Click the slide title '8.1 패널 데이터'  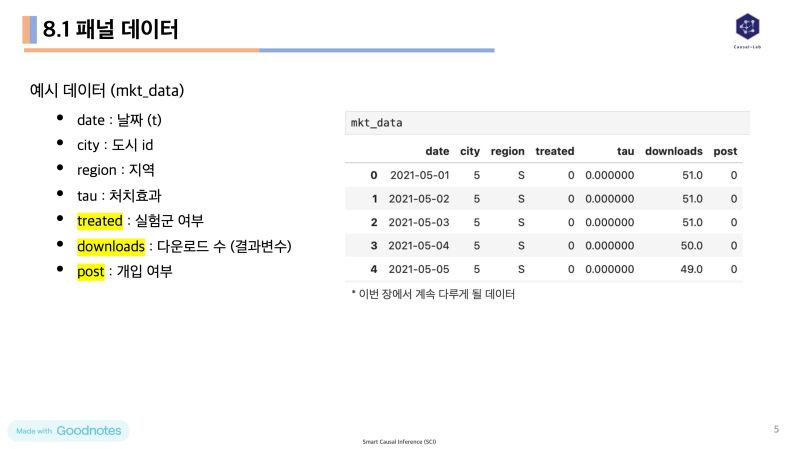click(111, 29)
